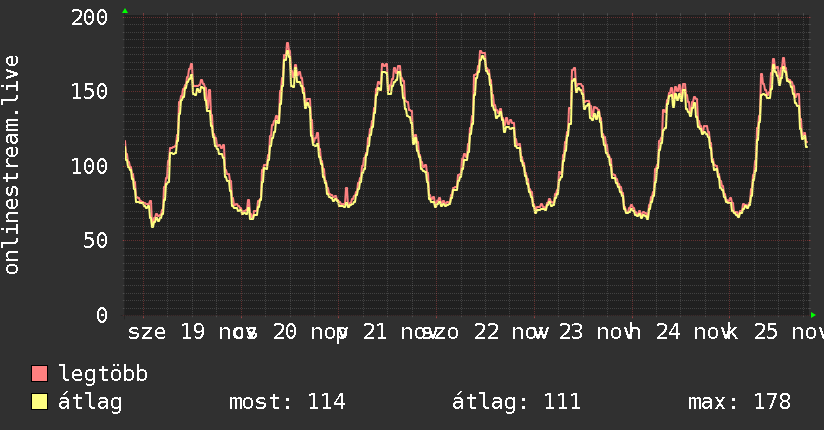
Task: Click the 100 y-axis label
Action: pyautogui.click(x=89, y=166)
